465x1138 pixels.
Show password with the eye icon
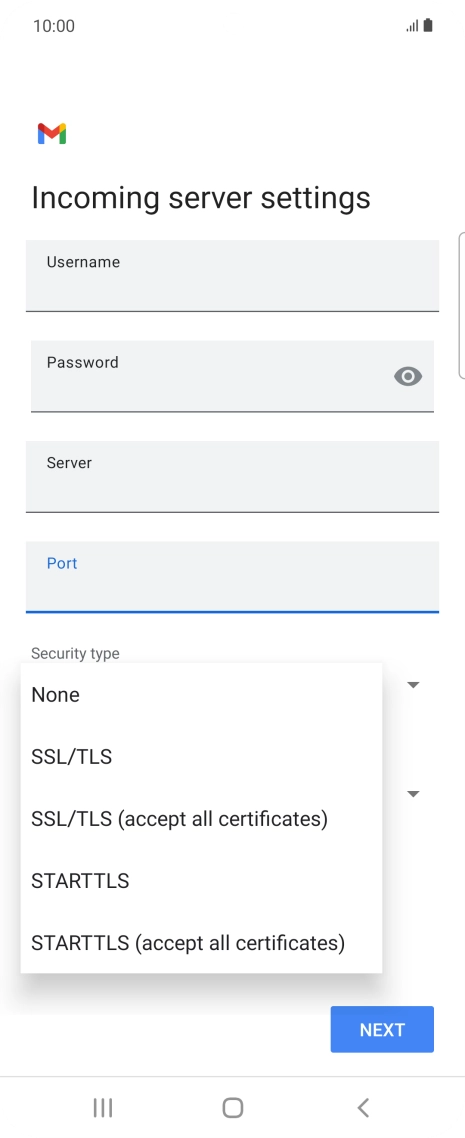tap(408, 376)
